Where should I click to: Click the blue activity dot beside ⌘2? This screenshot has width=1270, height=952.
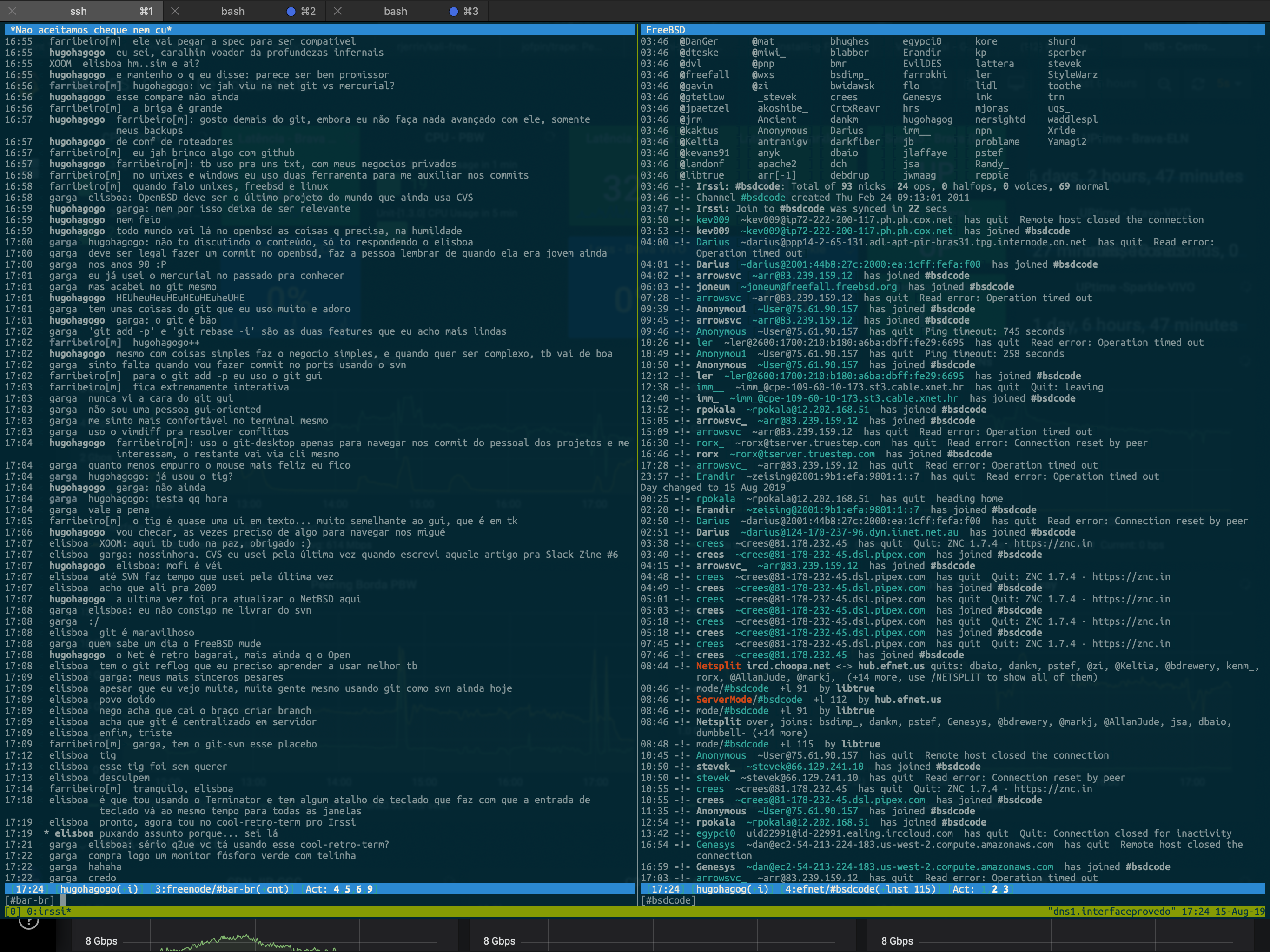tap(291, 12)
